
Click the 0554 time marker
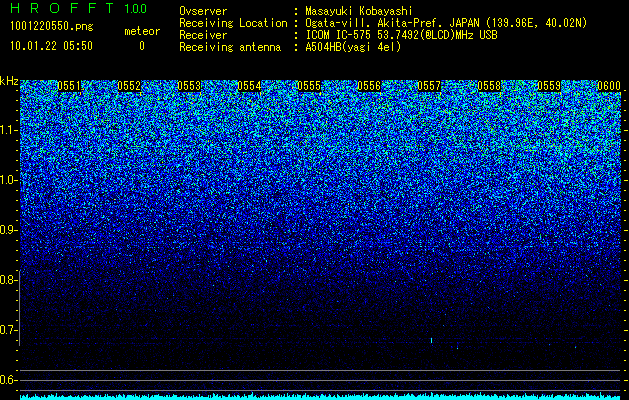[x=249, y=86]
